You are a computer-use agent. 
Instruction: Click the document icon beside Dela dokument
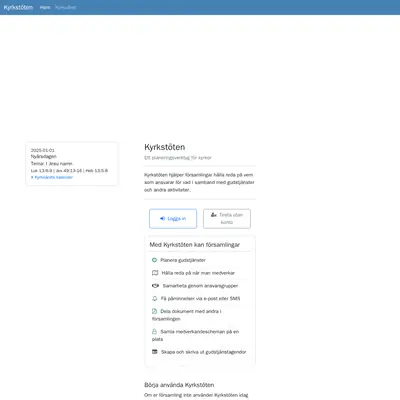coord(154,311)
